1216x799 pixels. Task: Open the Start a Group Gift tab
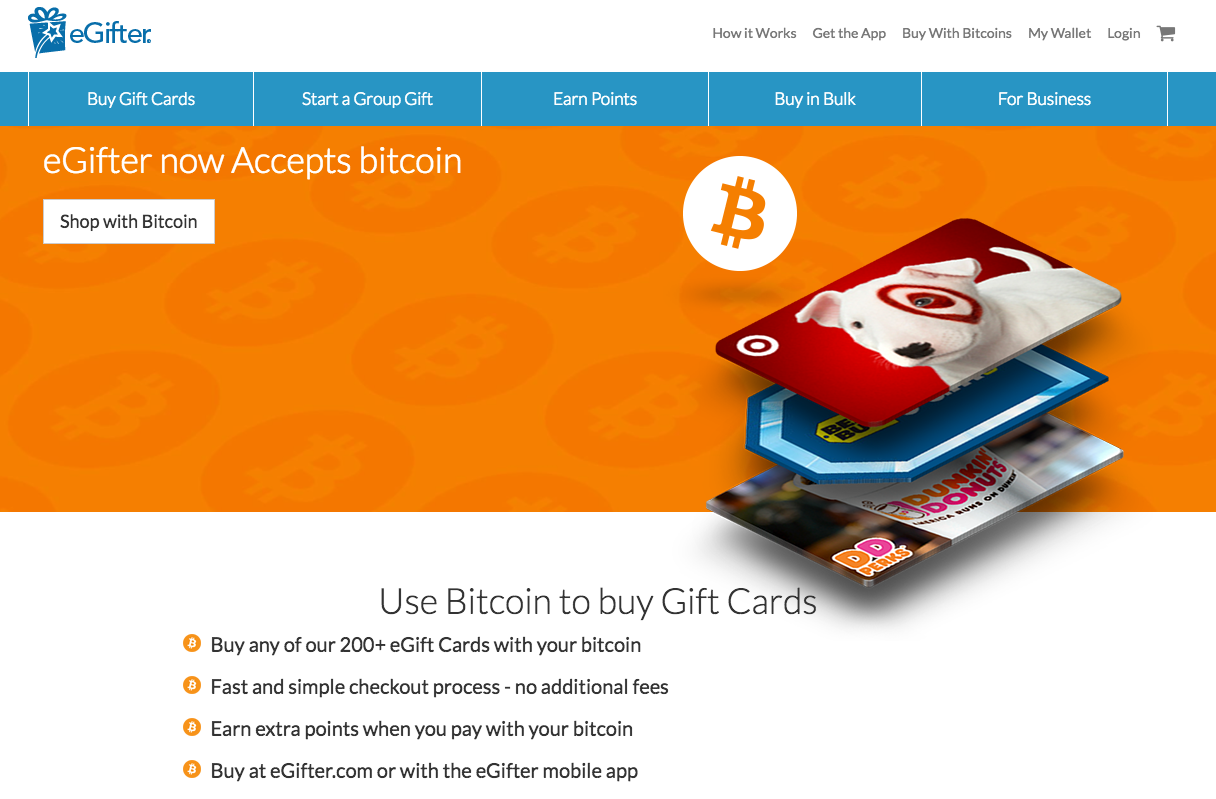tap(367, 99)
